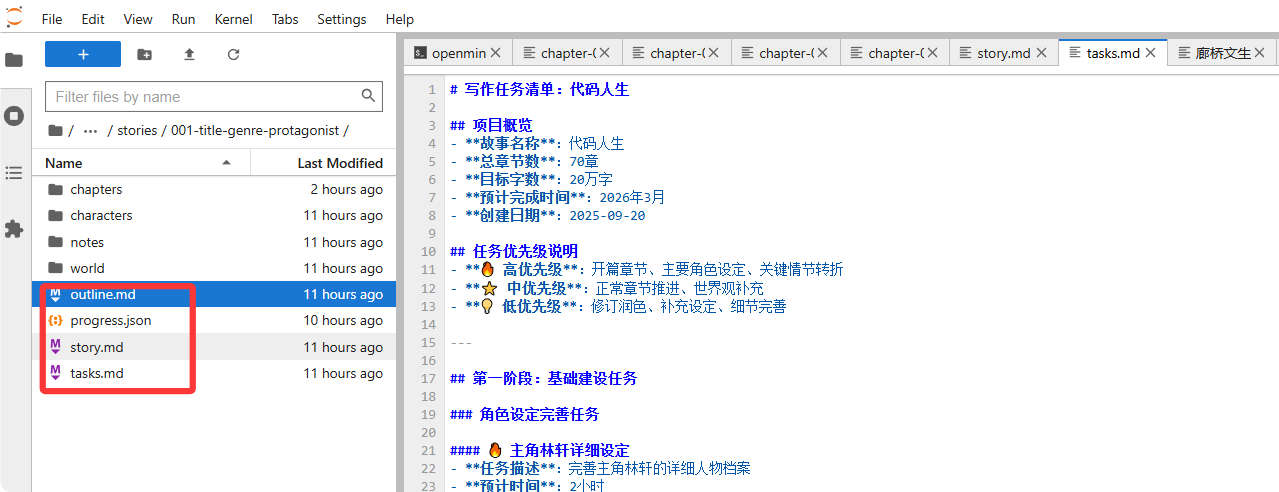This screenshot has width=1279, height=492.
Task: Open the Kernel menu
Action: tap(233, 19)
